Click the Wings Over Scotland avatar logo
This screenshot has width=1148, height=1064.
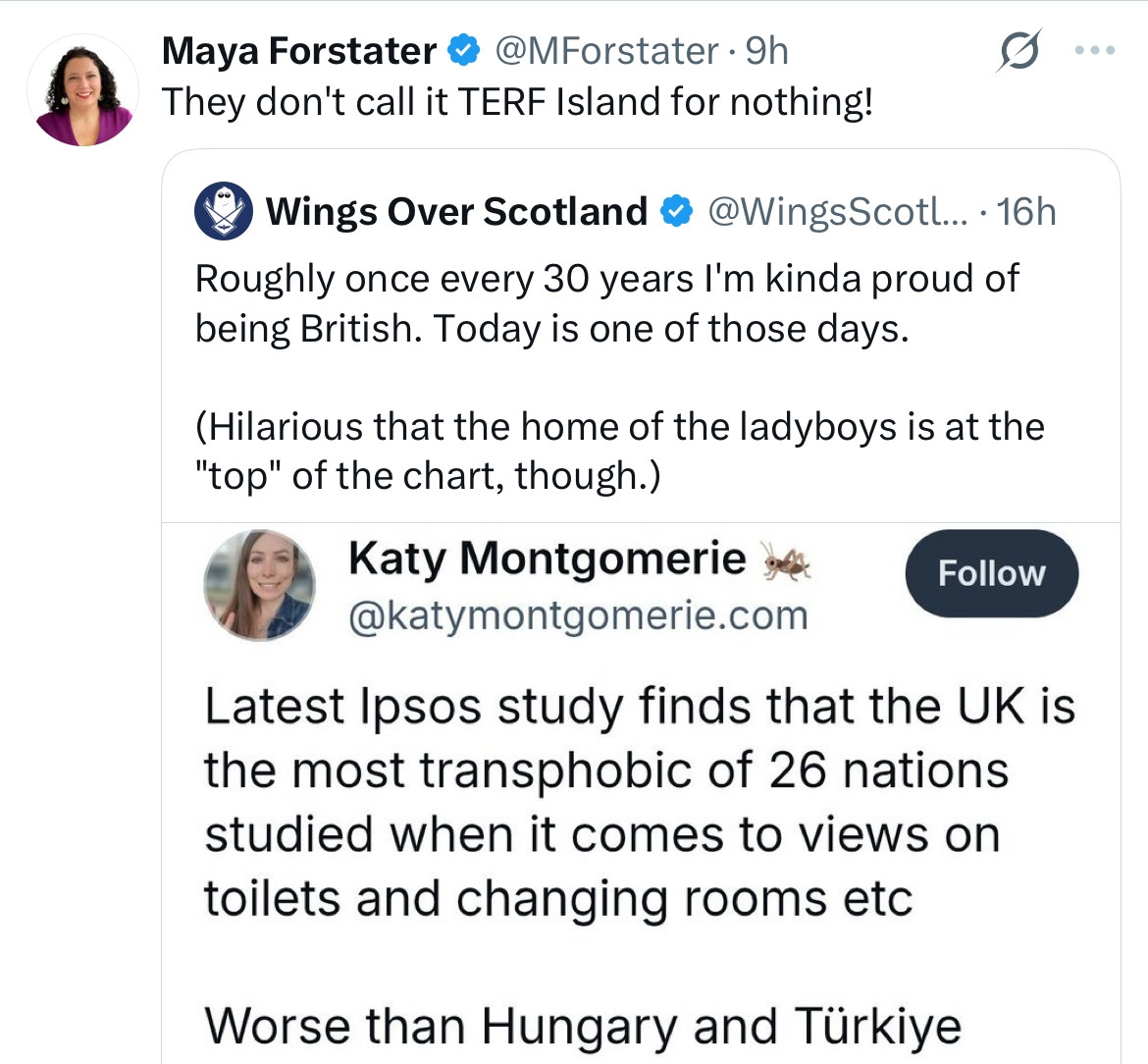(224, 211)
